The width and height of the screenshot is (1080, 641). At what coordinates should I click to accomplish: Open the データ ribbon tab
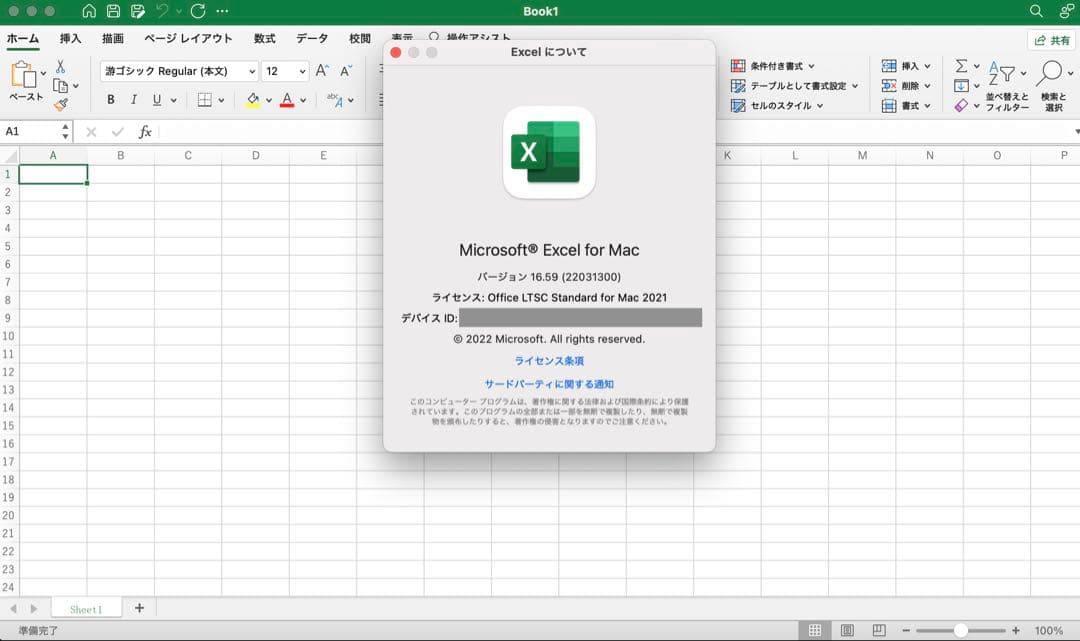click(x=311, y=36)
